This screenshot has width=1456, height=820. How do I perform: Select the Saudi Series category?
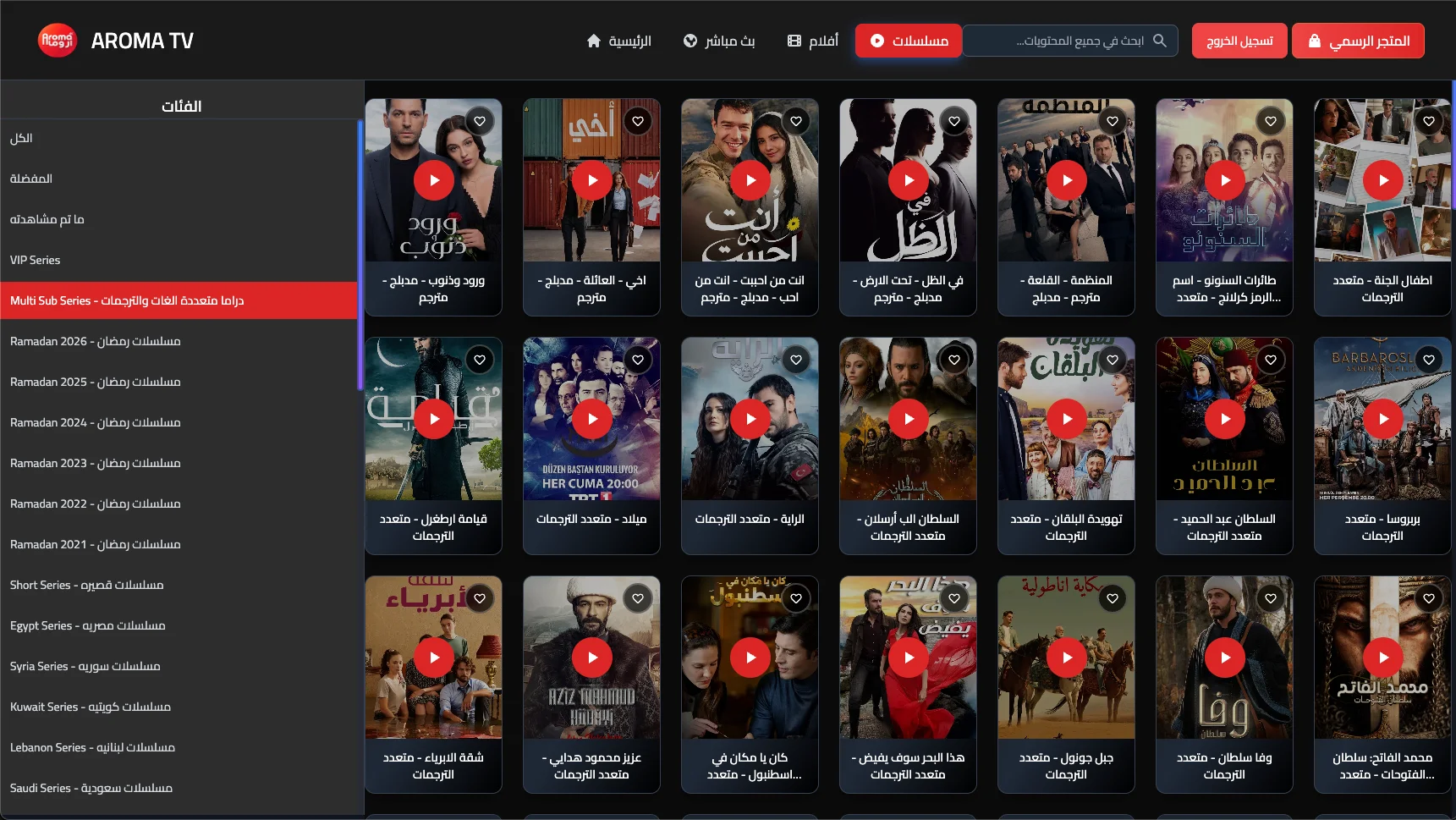[x=179, y=788]
